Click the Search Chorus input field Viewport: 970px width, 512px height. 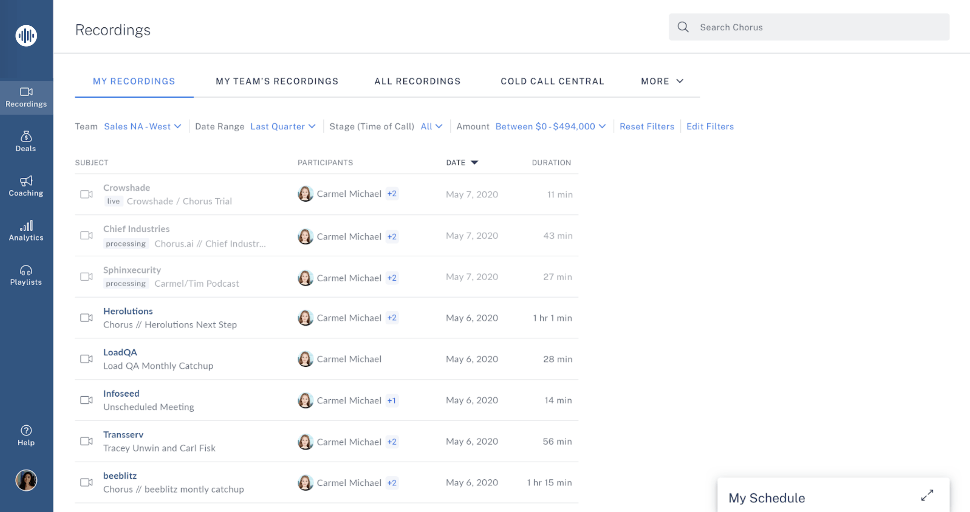click(x=809, y=27)
